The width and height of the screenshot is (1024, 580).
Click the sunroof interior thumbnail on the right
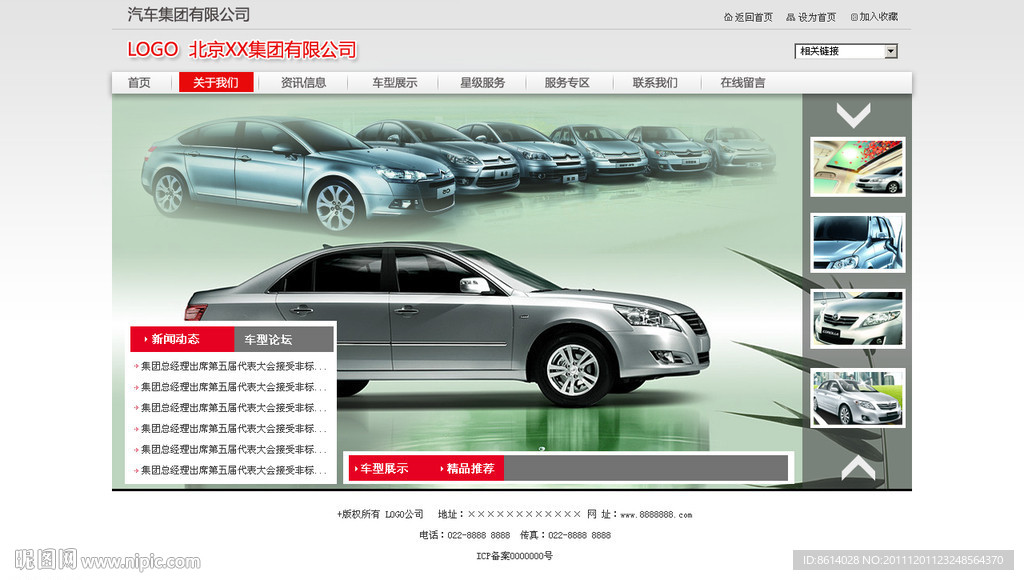tap(857, 167)
